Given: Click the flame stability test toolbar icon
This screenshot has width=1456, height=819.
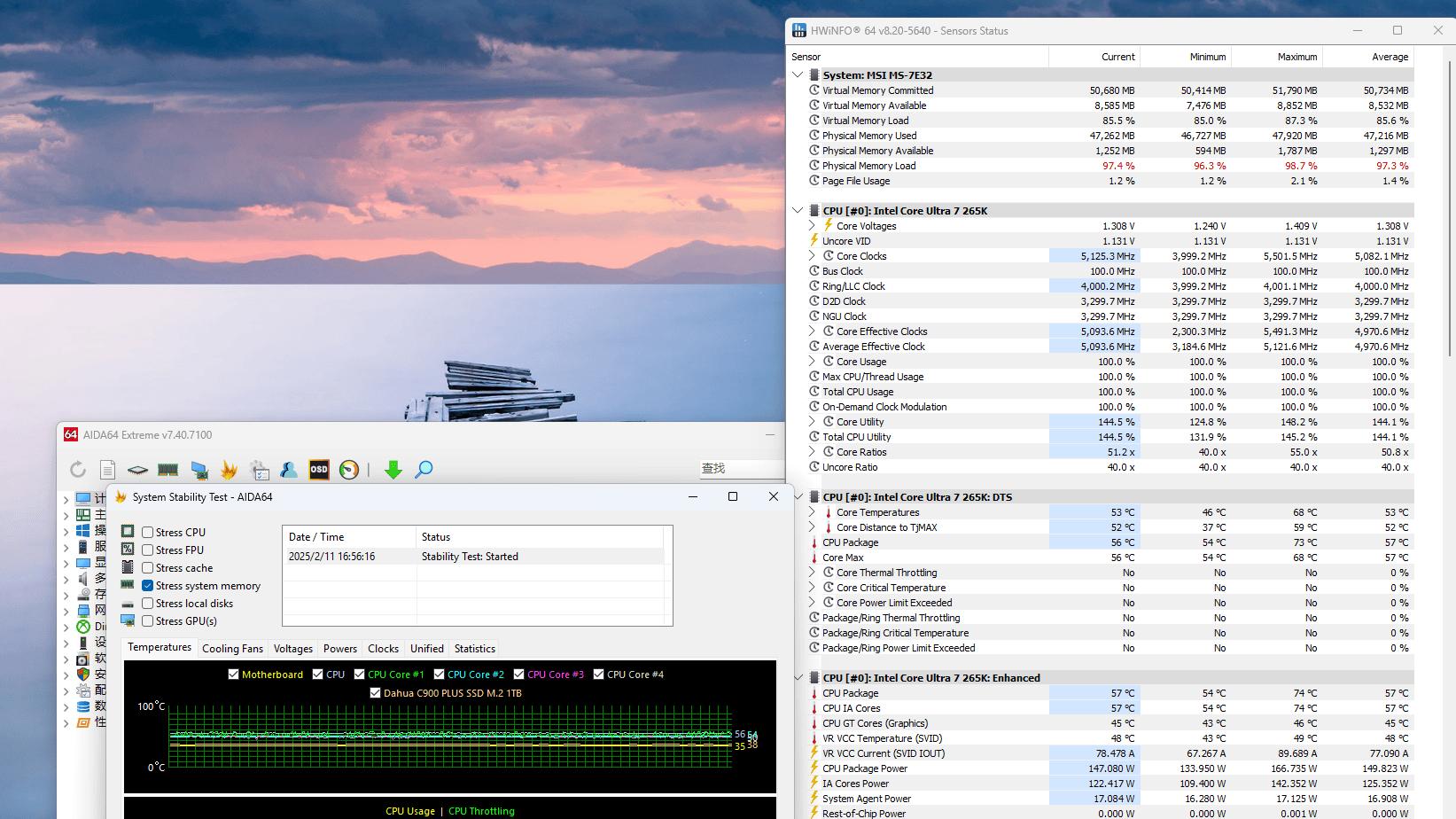Looking at the screenshot, I should 229,470.
